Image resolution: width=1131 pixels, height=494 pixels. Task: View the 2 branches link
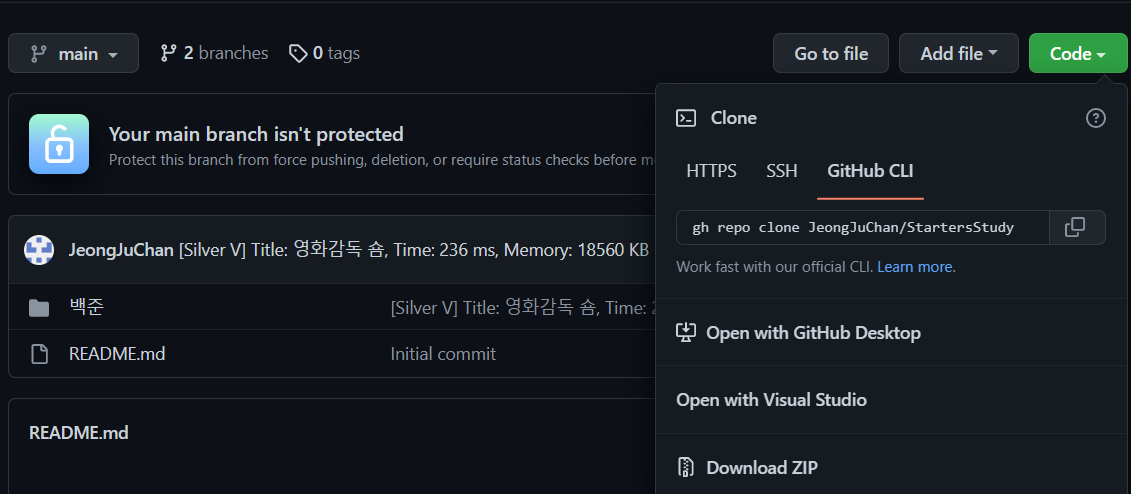(x=214, y=53)
